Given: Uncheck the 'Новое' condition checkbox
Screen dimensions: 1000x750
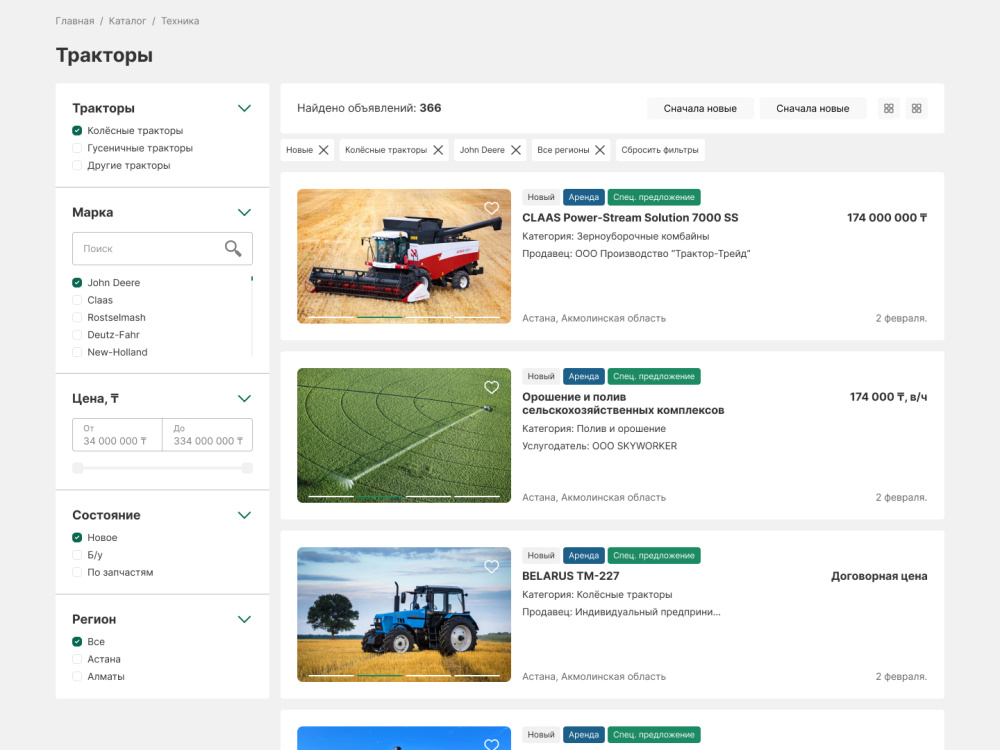Looking at the screenshot, I should (77, 538).
